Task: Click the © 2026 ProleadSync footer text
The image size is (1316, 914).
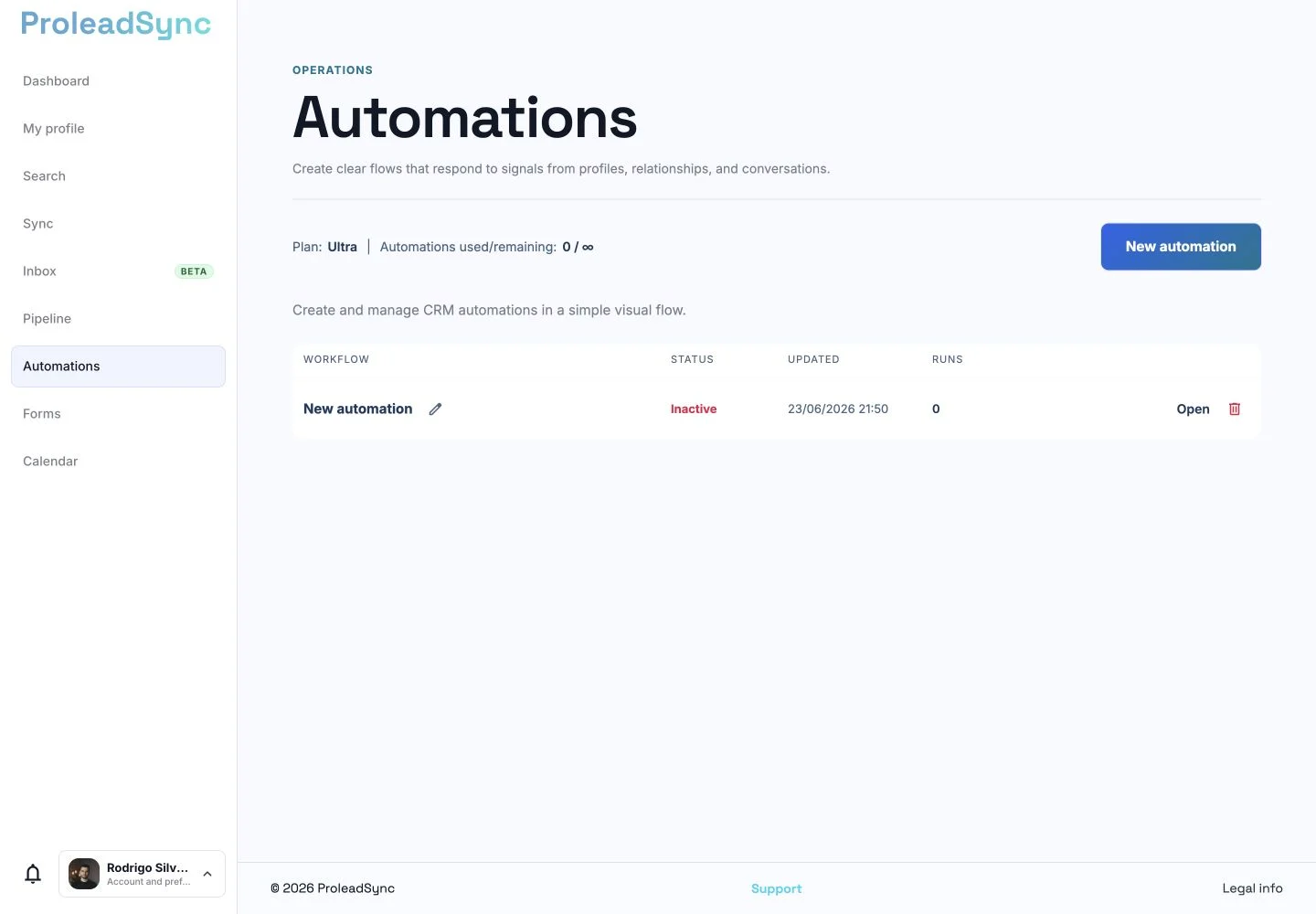Action: click(x=333, y=888)
